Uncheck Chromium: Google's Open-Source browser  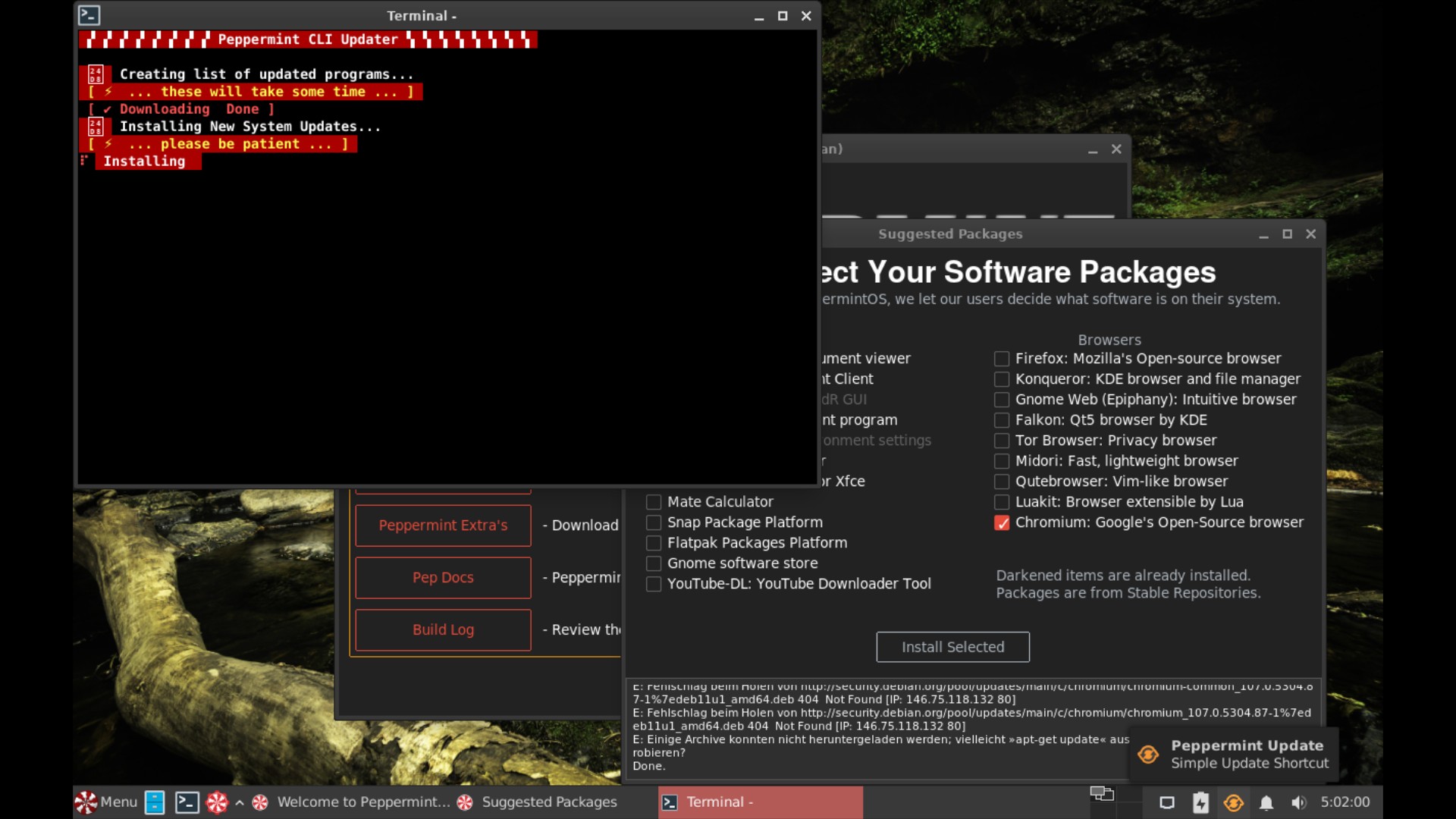click(x=1003, y=523)
